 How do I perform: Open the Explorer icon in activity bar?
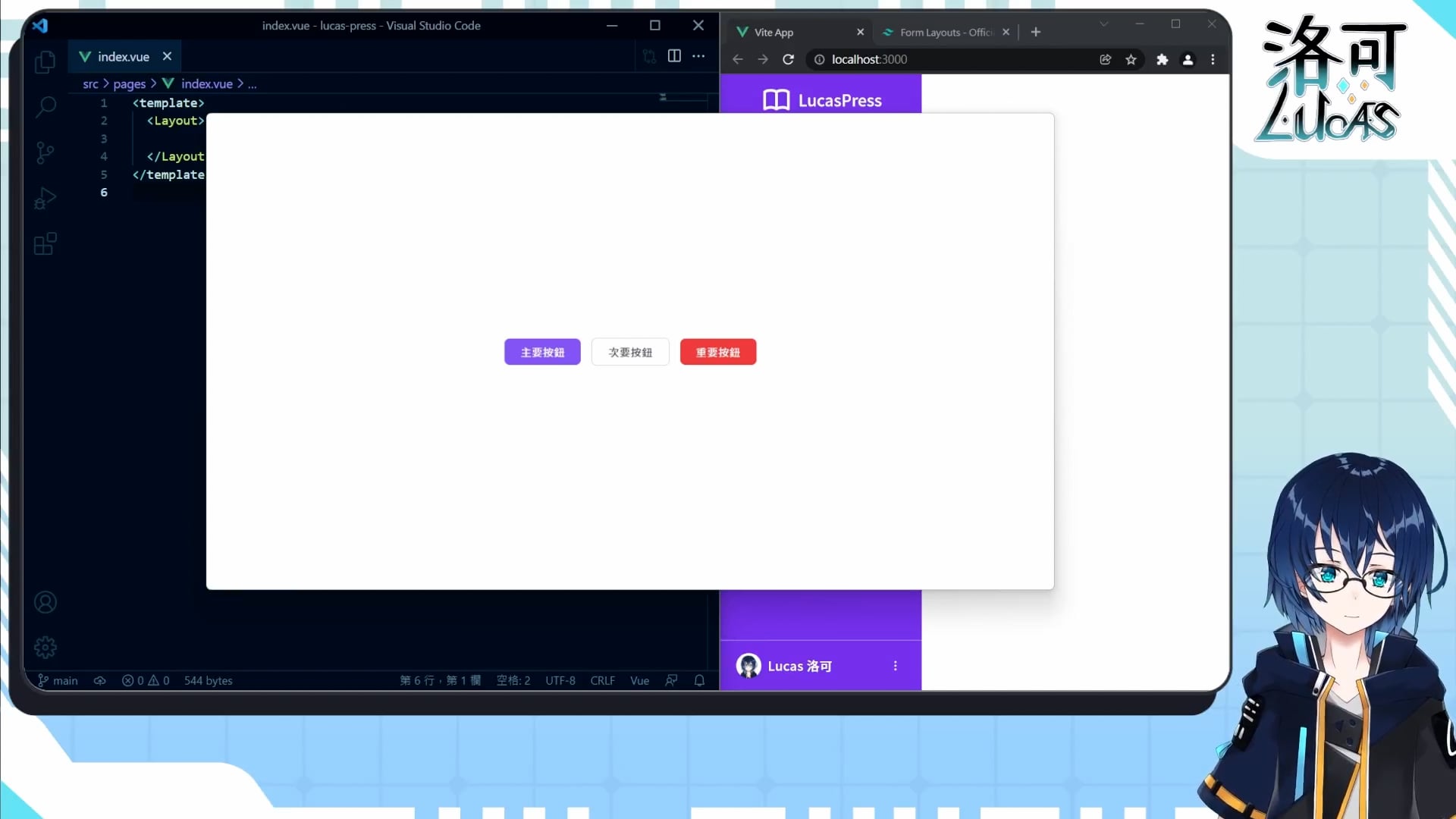pos(45,62)
